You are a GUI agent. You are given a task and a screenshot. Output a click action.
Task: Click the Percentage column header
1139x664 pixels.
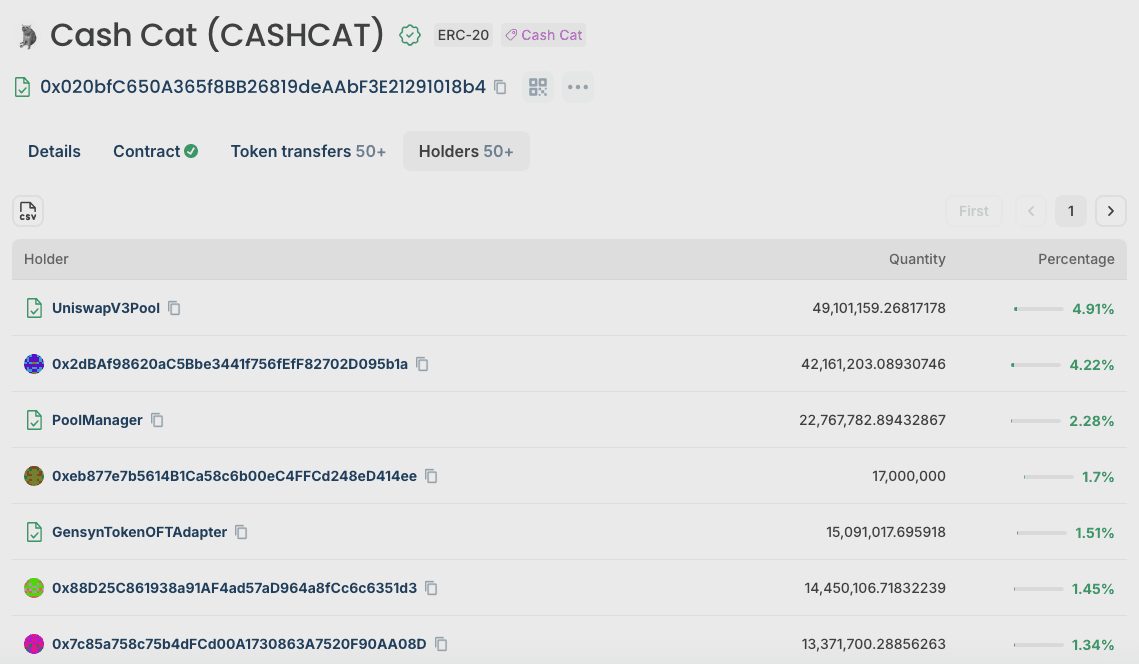pyautogui.click(x=1076, y=259)
